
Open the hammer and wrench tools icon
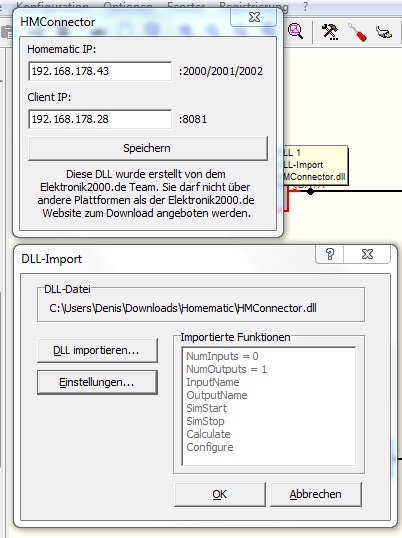[x=330, y=32]
